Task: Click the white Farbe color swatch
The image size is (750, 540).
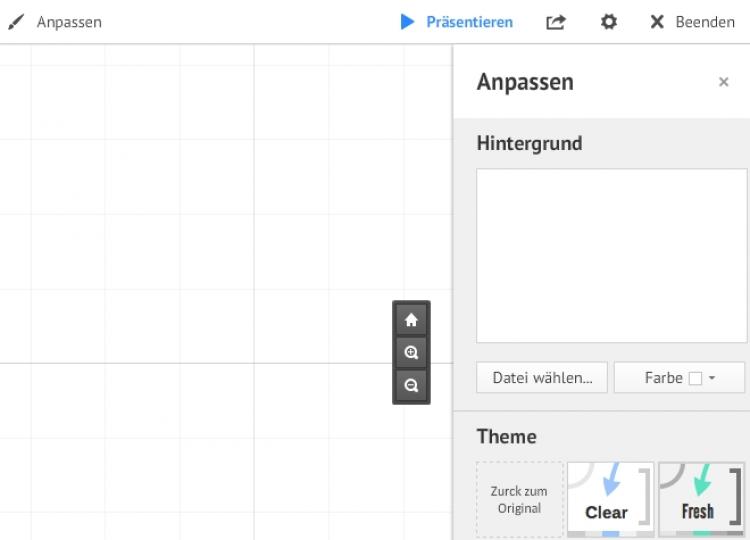Action: tap(696, 378)
